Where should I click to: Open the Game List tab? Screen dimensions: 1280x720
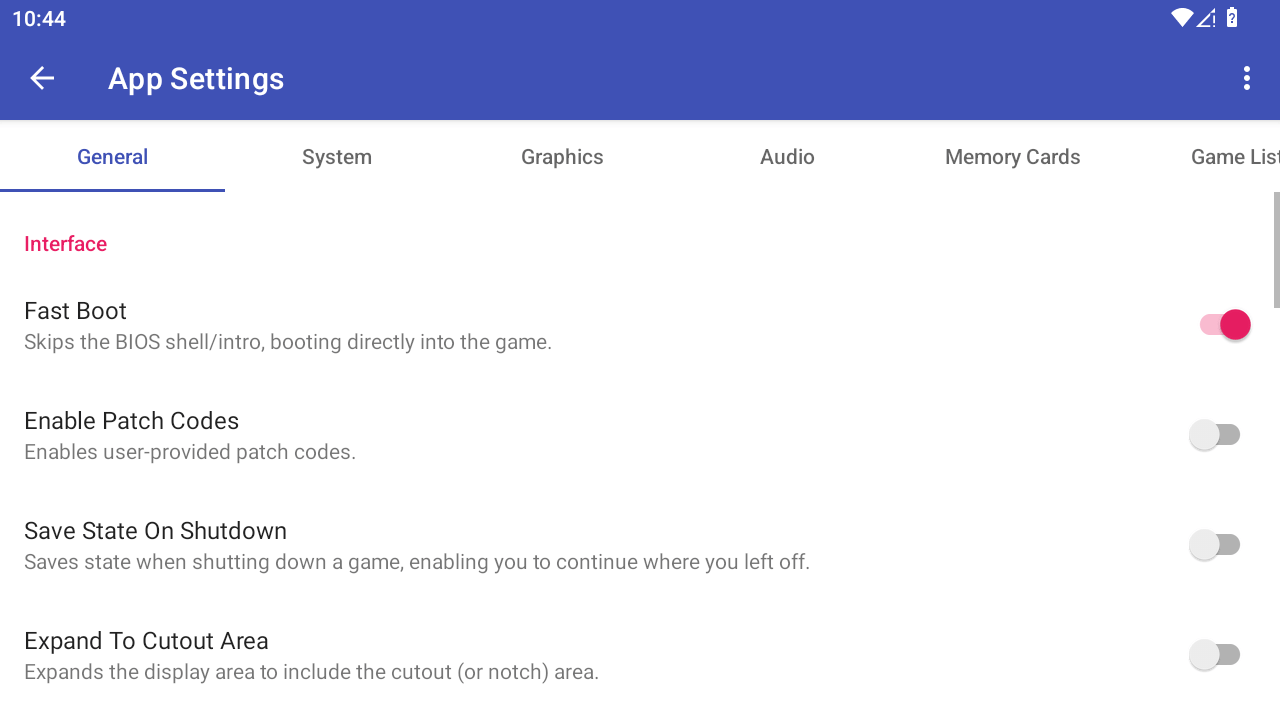pyautogui.click(x=1234, y=157)
